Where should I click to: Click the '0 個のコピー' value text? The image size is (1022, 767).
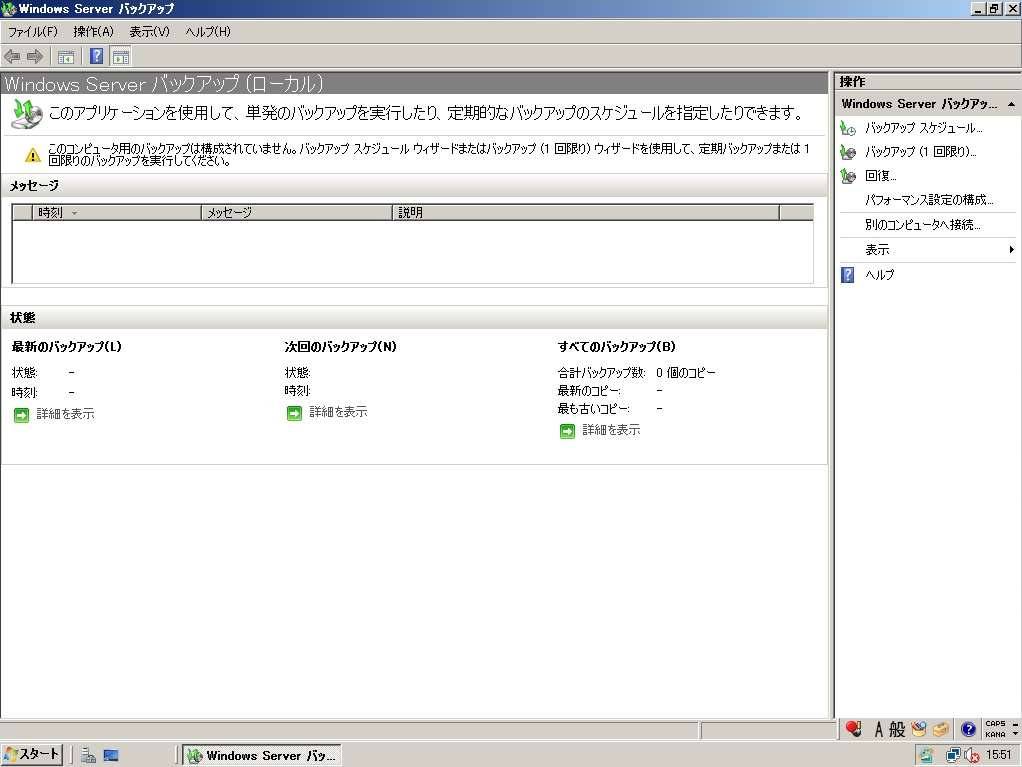point(686,373)
